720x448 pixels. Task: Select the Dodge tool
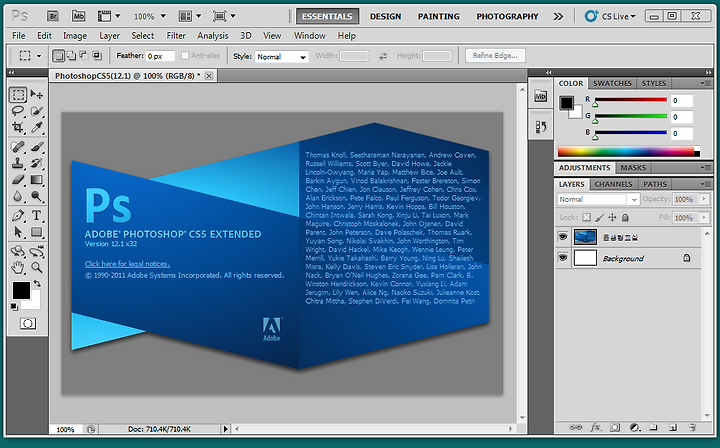(x=37, y=196)
